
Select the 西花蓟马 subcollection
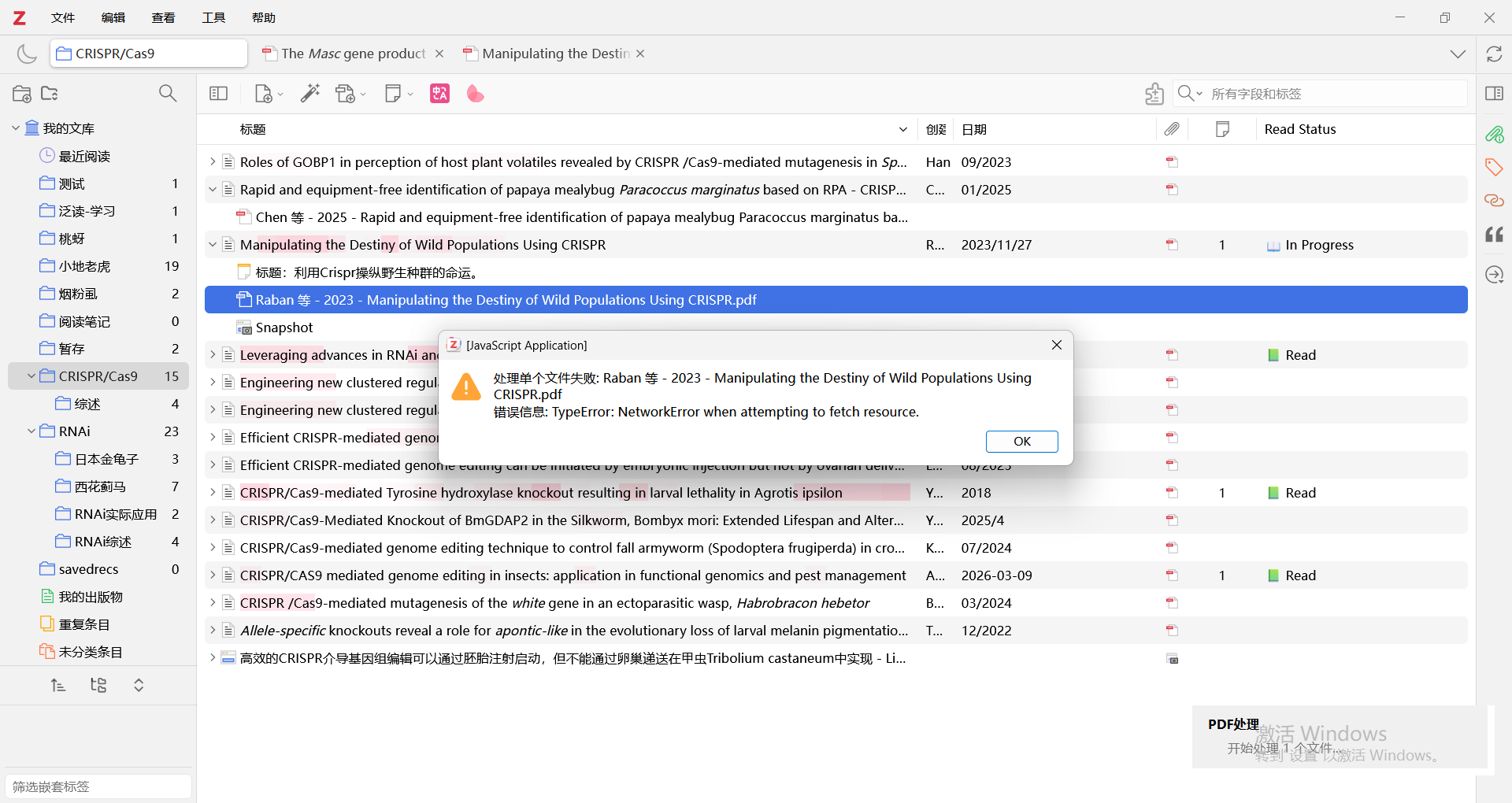pos(98,487)
